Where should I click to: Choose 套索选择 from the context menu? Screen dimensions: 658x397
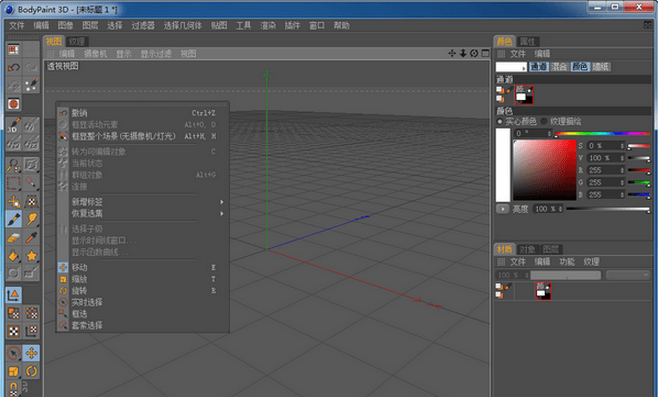[x=143, y=325]
